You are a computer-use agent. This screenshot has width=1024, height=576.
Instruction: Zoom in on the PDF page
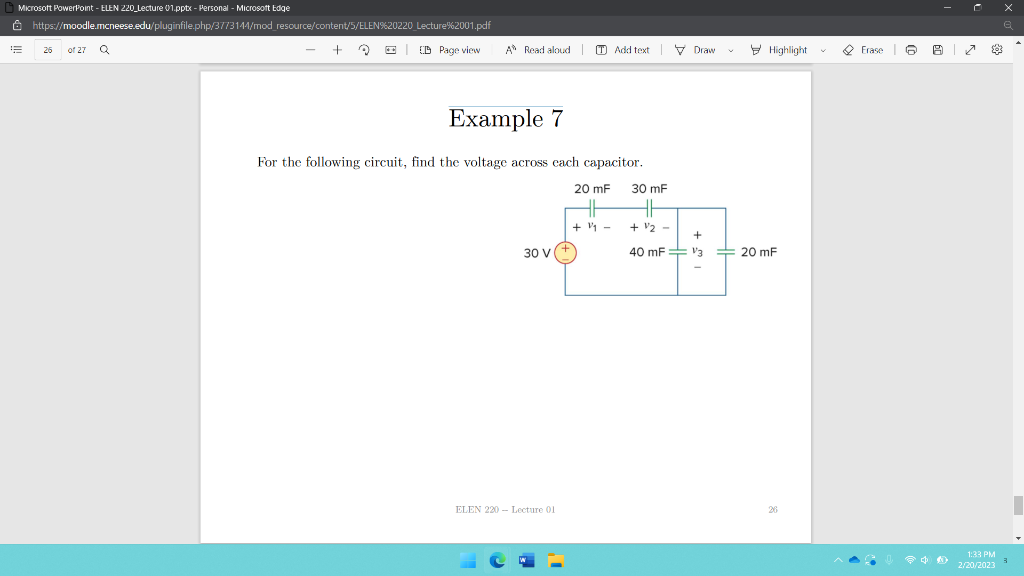point(336,49)
